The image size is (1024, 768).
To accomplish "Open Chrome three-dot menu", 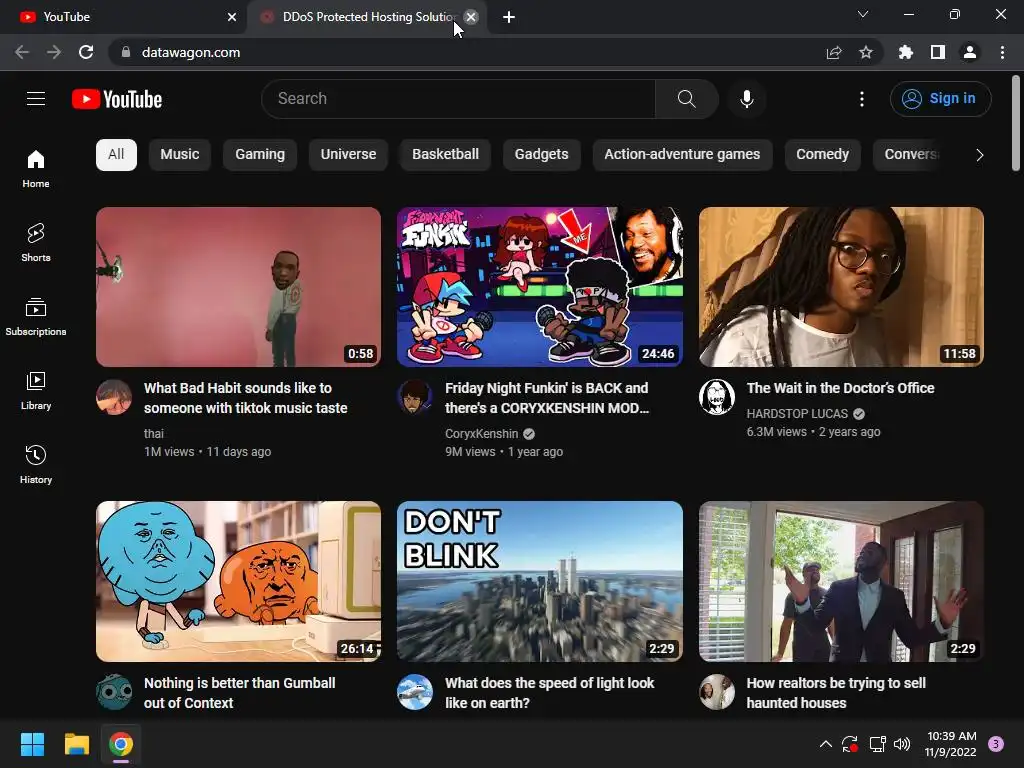I will [x=1002, y=52].
